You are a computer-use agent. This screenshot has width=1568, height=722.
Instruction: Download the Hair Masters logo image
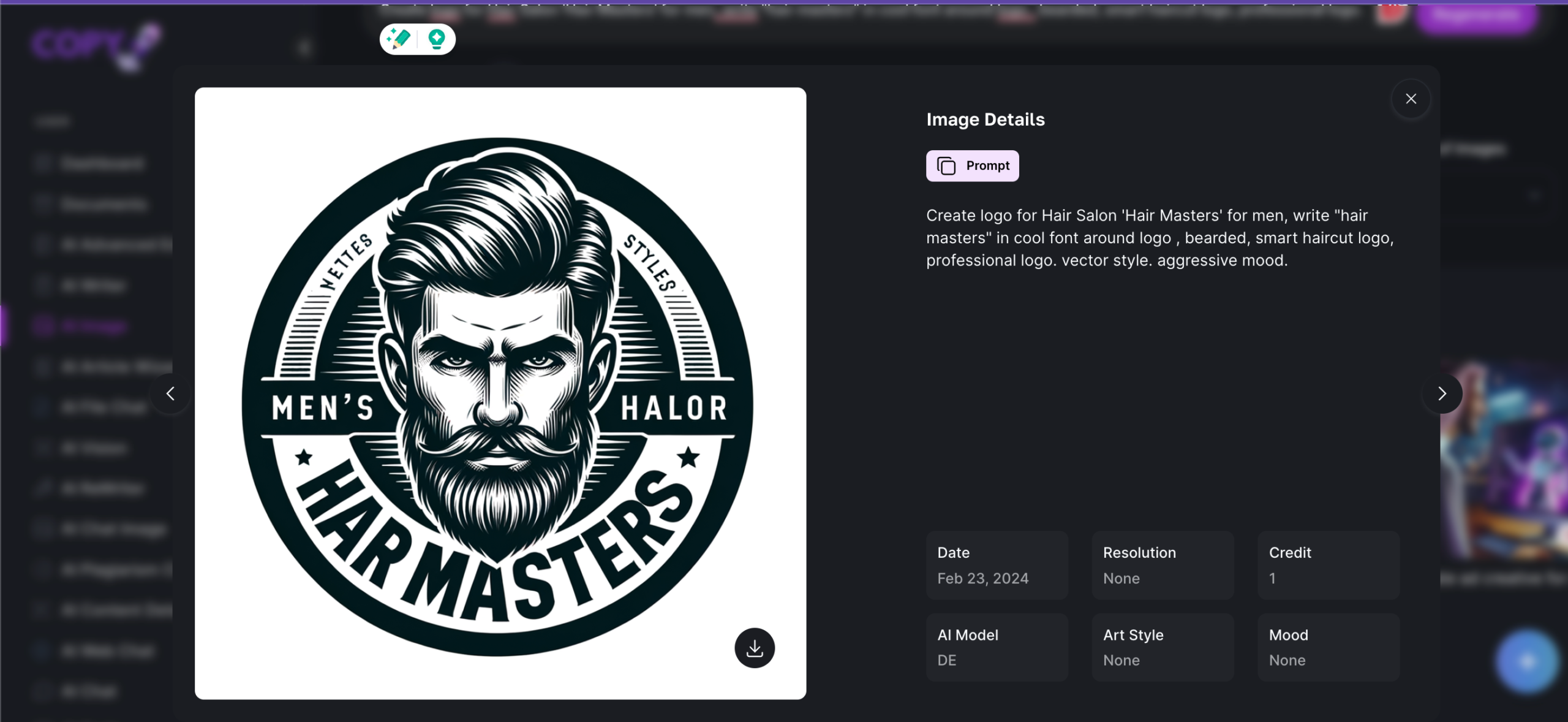pyautogui.click(x=754, y=648)
